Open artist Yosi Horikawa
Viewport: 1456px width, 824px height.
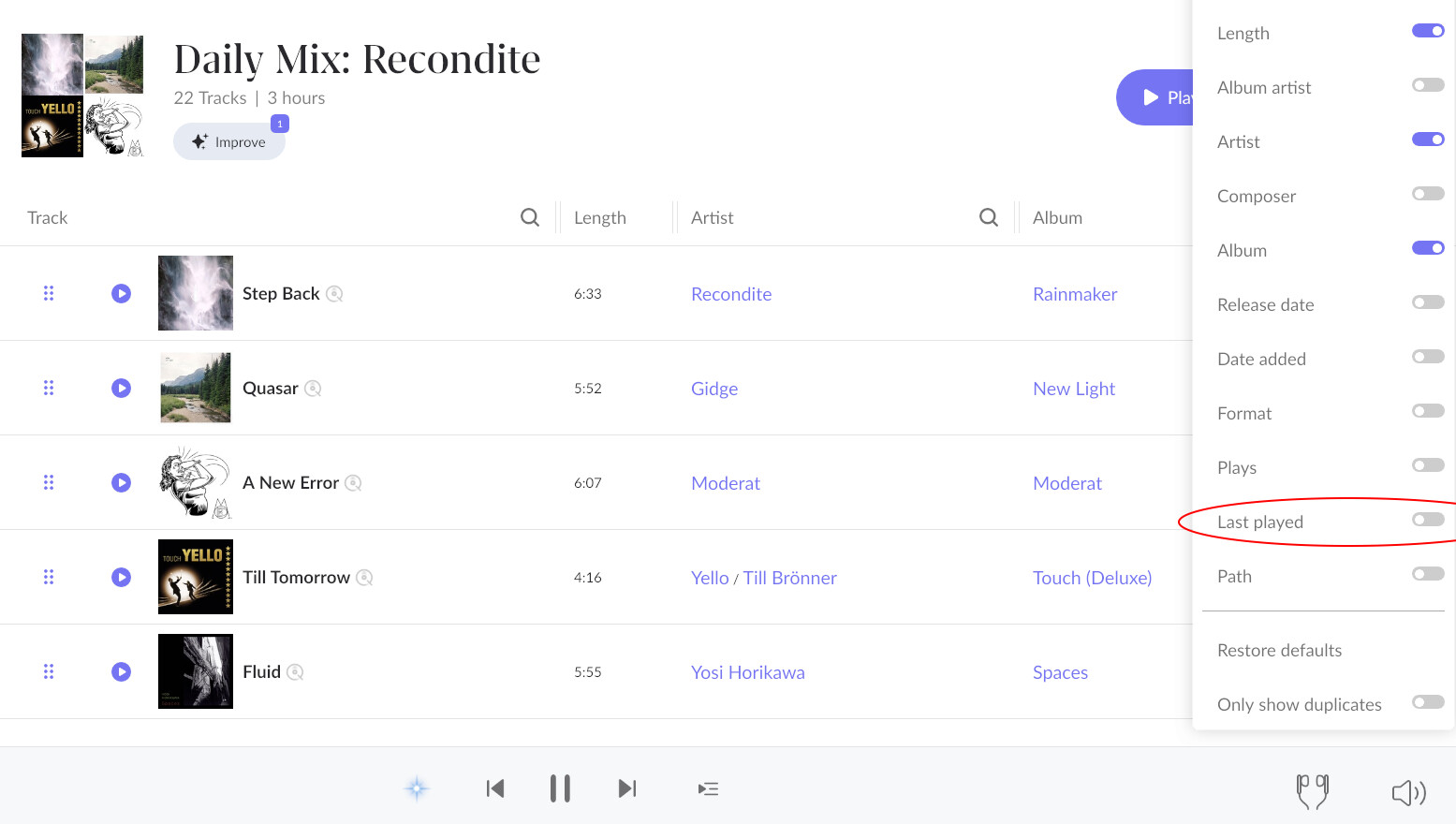(748, 672)
